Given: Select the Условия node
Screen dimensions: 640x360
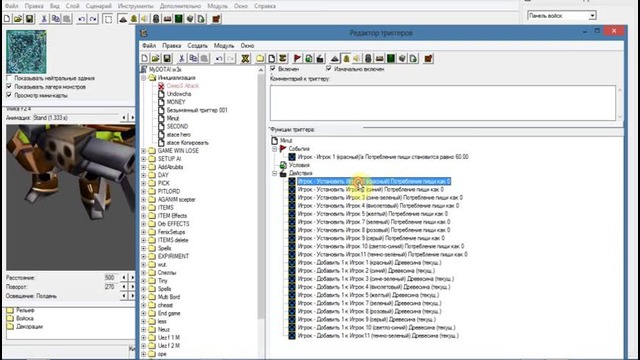Looking at the screenshot, I should [299, 165].
